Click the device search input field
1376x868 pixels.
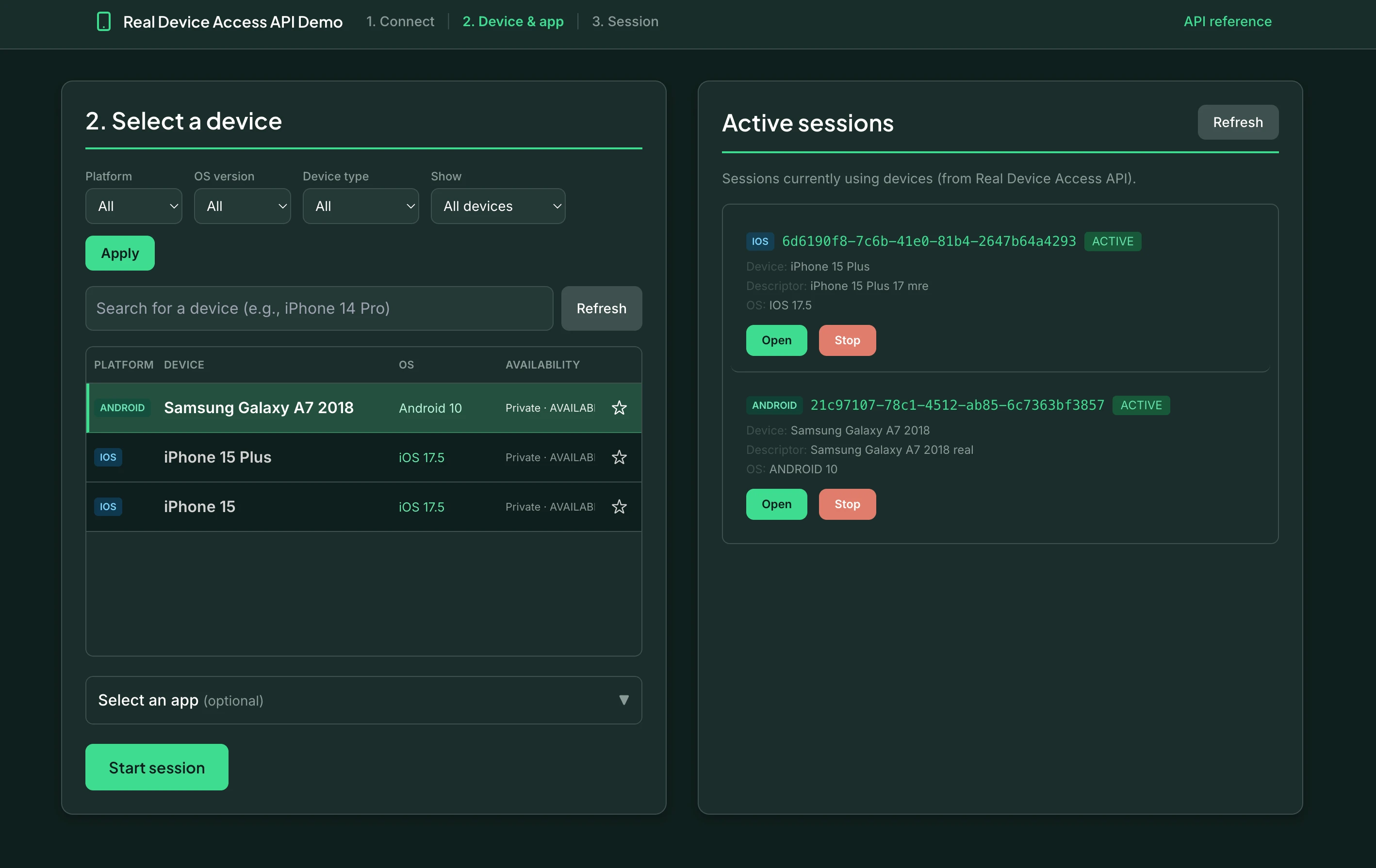pyautogui.click(x=319, y=308)
